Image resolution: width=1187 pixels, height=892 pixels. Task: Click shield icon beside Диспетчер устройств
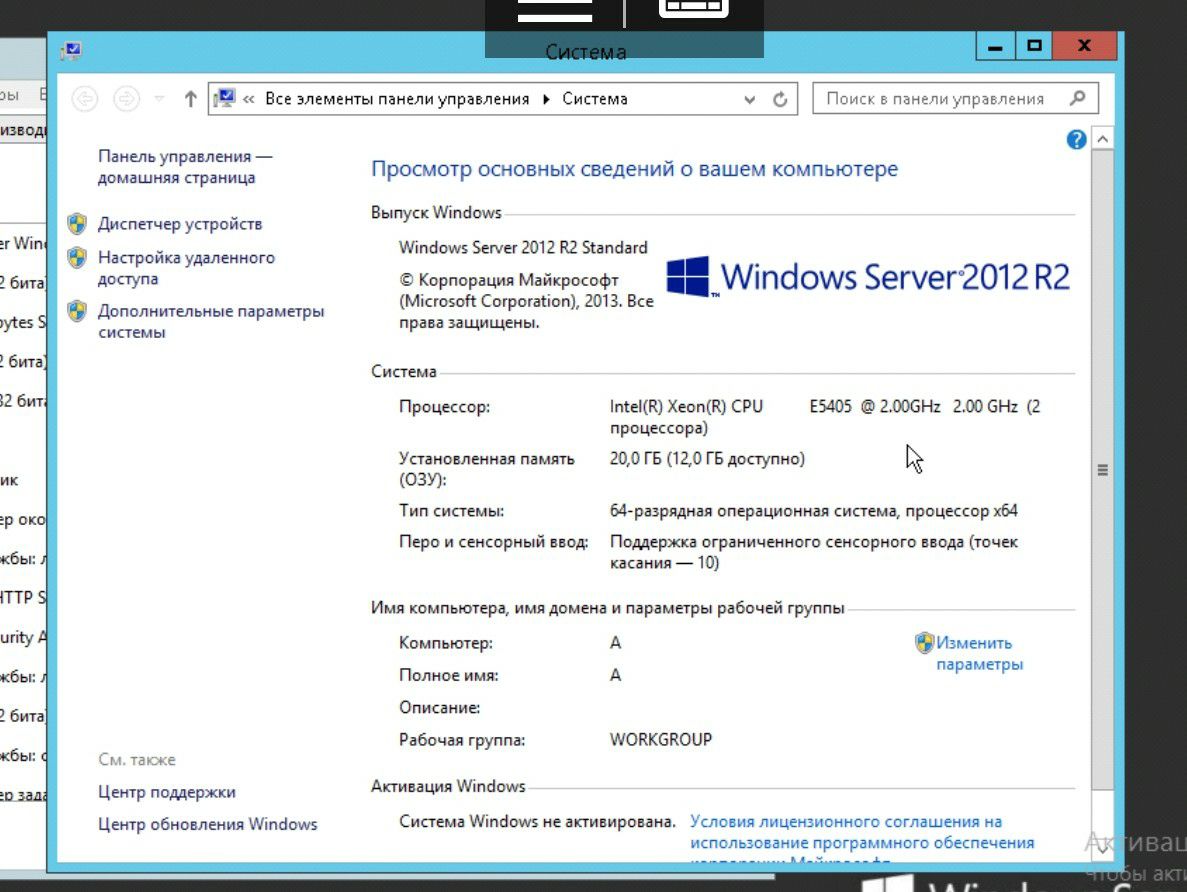coord(76,223)
